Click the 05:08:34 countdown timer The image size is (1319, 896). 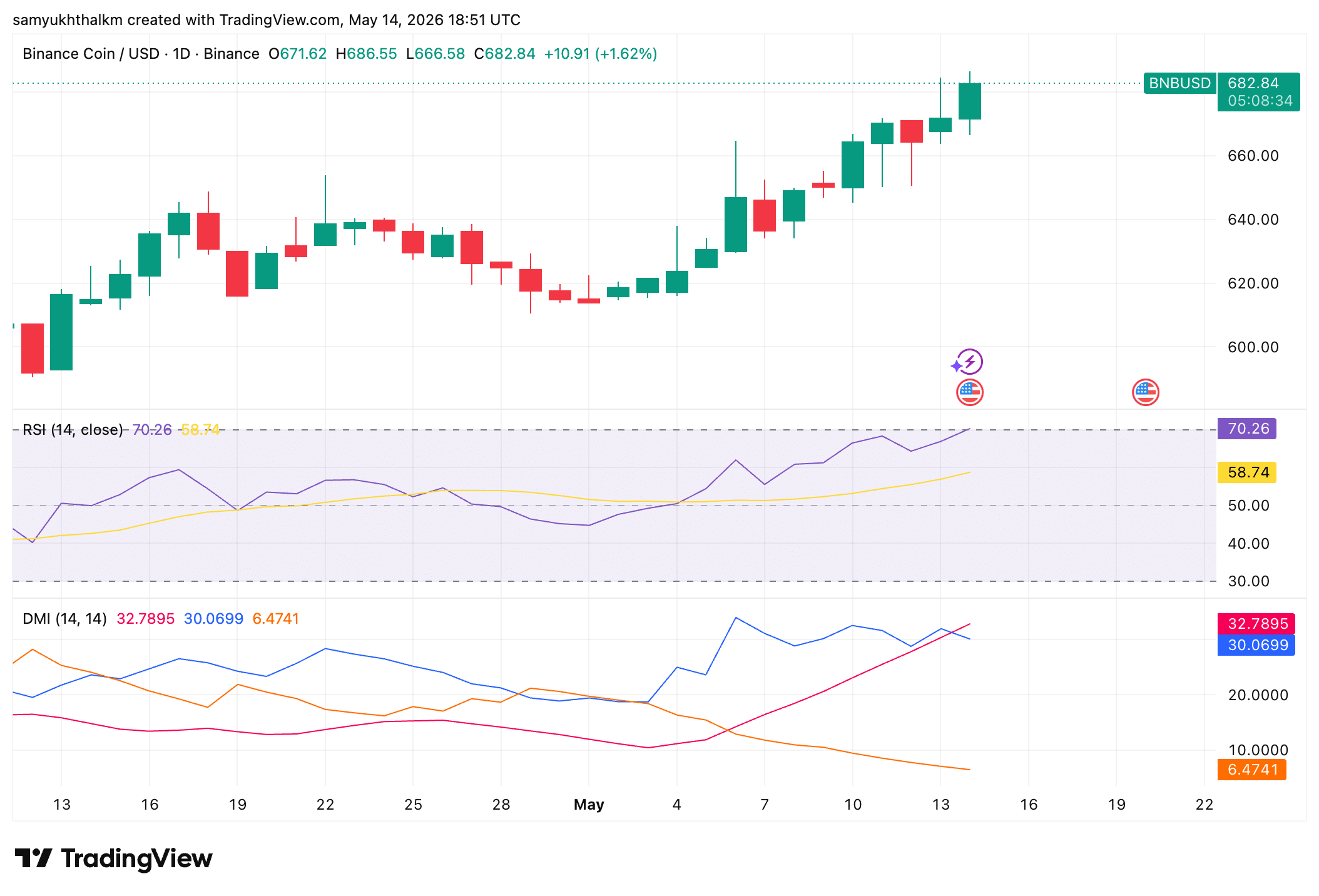click(x=1260, y=101)
